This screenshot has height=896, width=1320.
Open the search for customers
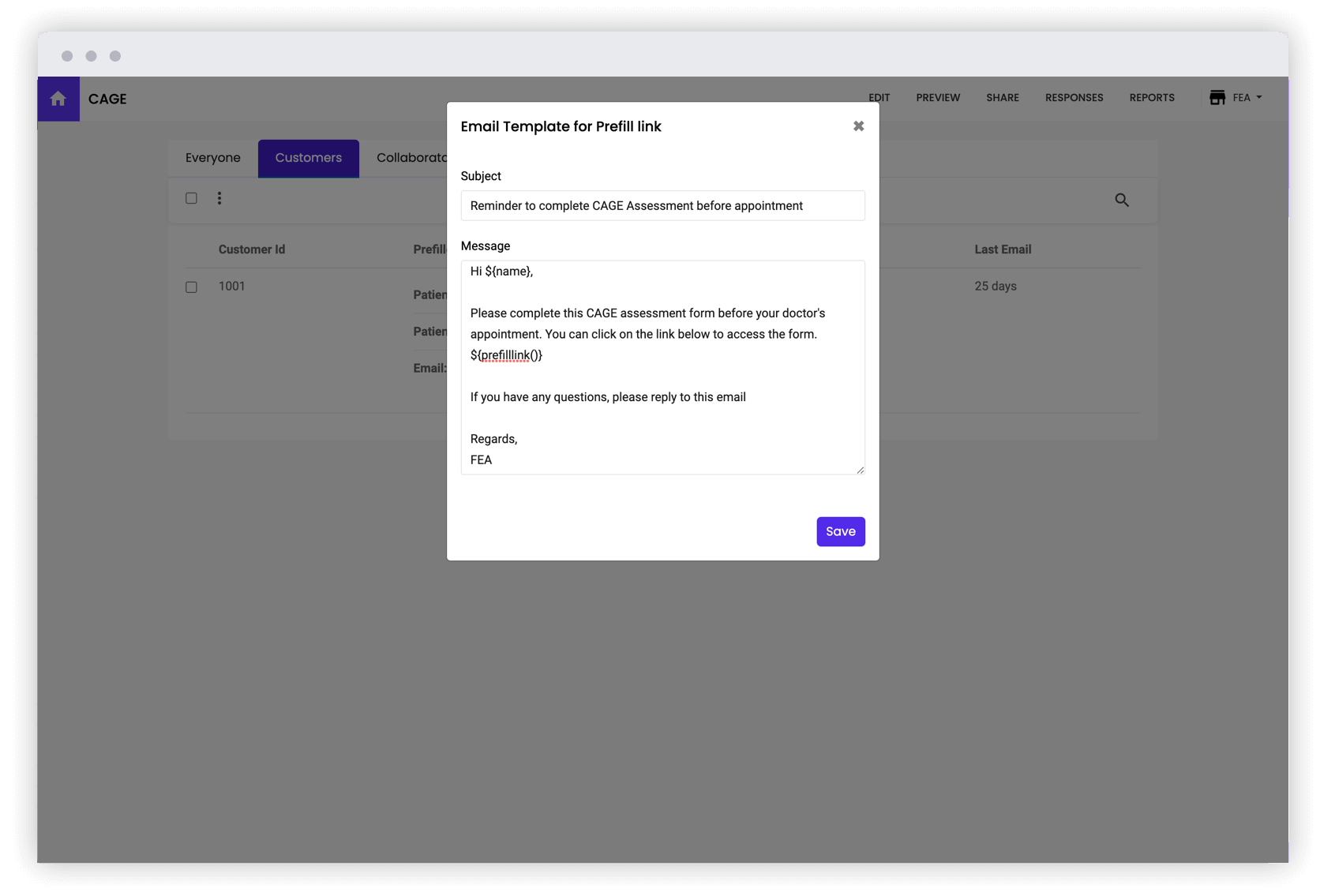point(1122,200)
